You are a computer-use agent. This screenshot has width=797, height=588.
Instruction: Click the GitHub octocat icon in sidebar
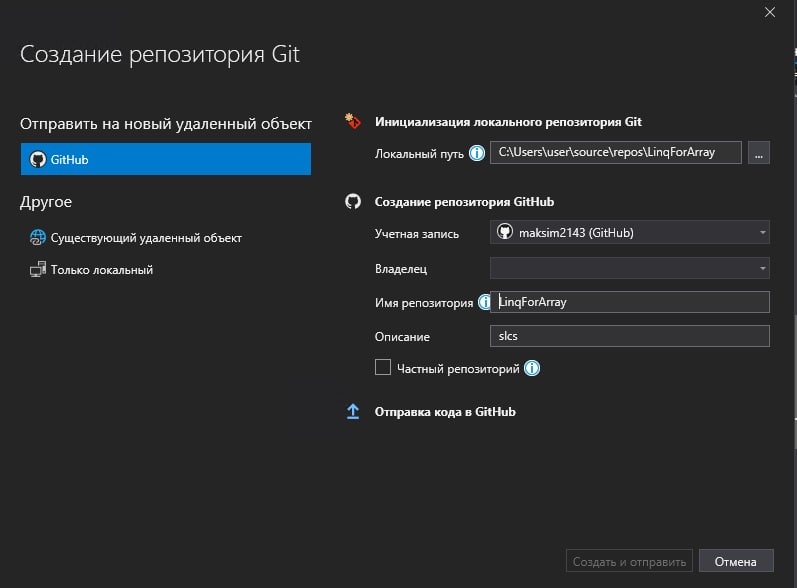pos(38,160)
